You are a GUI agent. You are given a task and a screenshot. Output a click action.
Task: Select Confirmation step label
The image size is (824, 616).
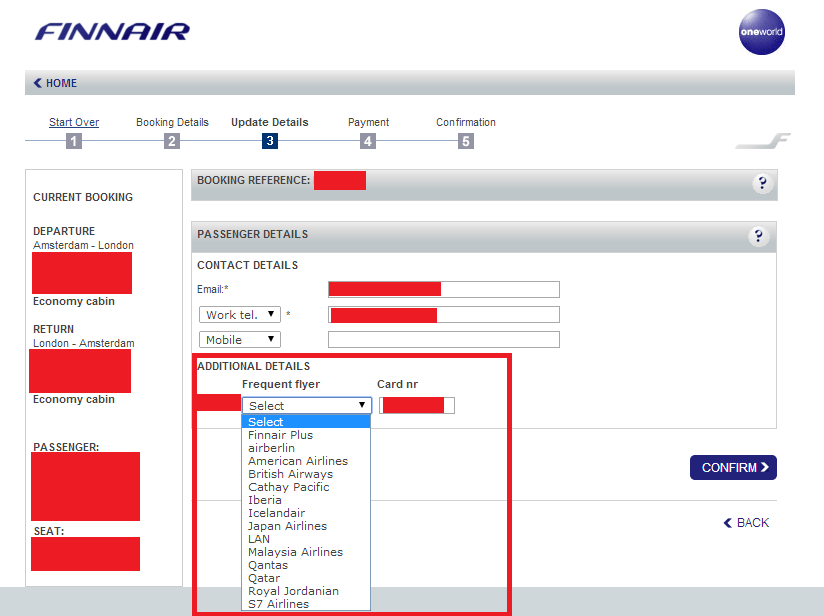click(466, 122)
